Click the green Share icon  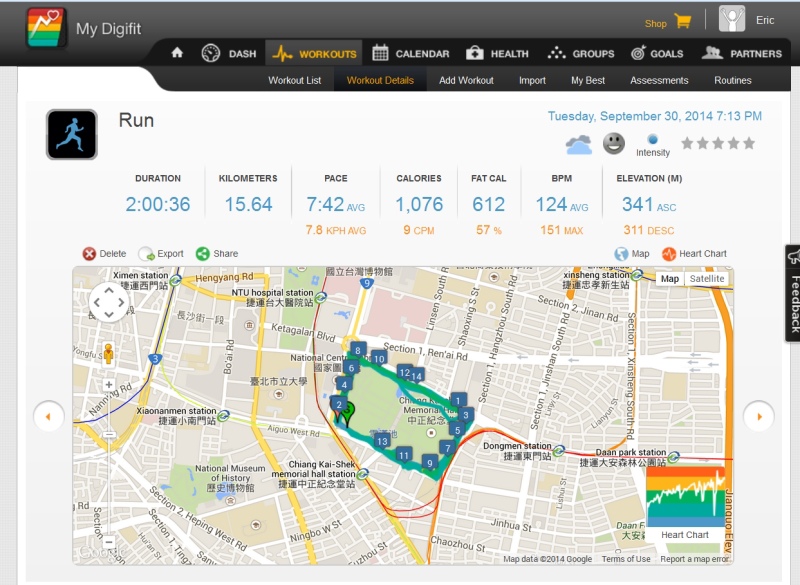203,253
